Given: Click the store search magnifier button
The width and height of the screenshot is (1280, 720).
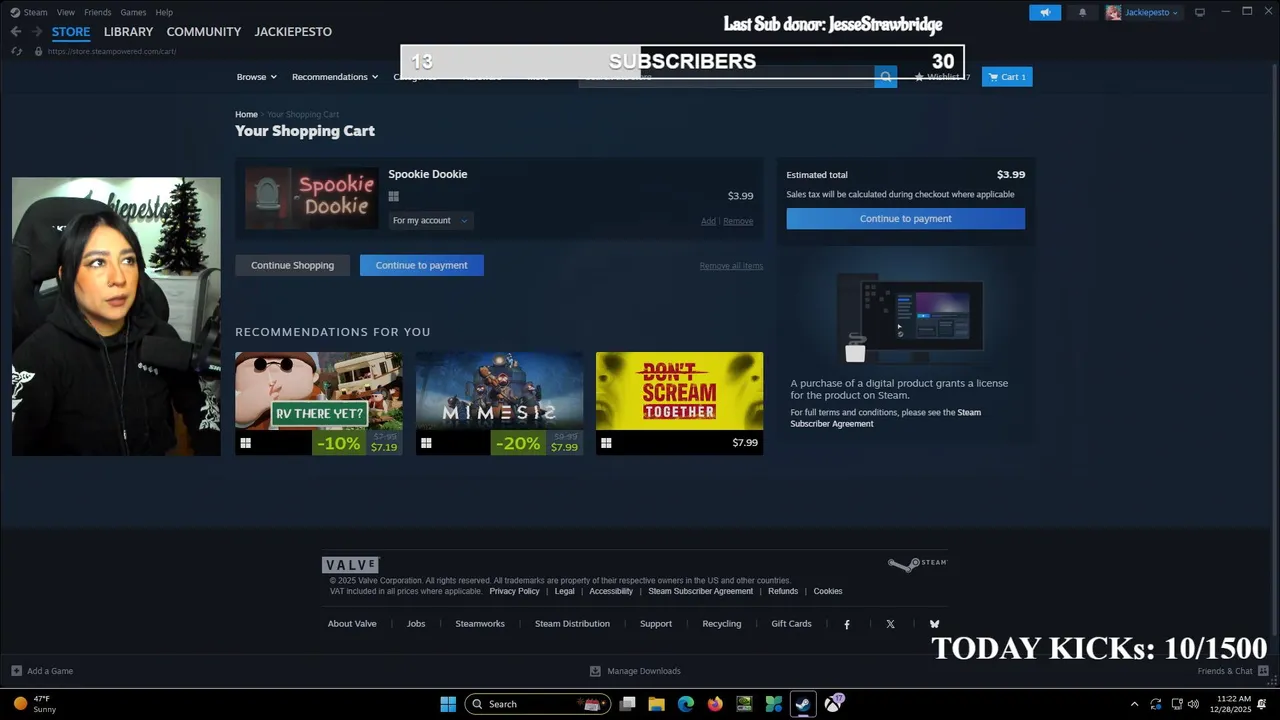Looking at the screenshot, I should click(x=886, y=77).
